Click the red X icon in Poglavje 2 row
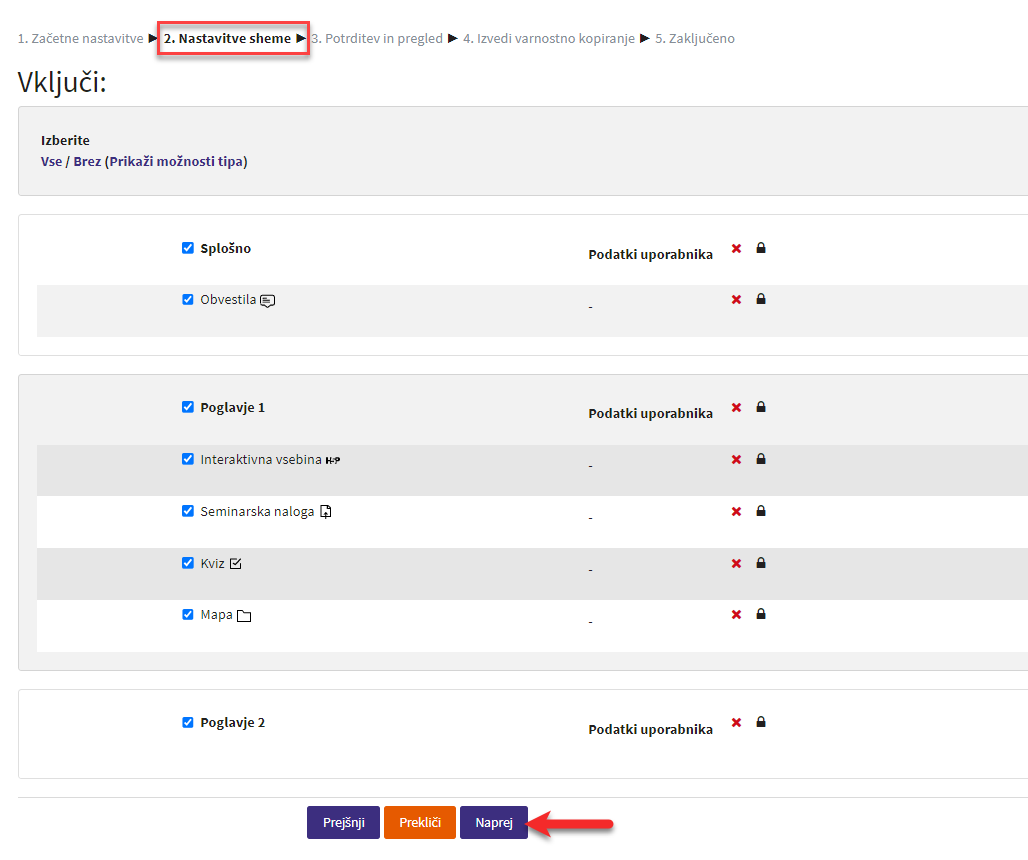Image resolution: width=1028 pixels, height=860 pixels. [736, 722]
